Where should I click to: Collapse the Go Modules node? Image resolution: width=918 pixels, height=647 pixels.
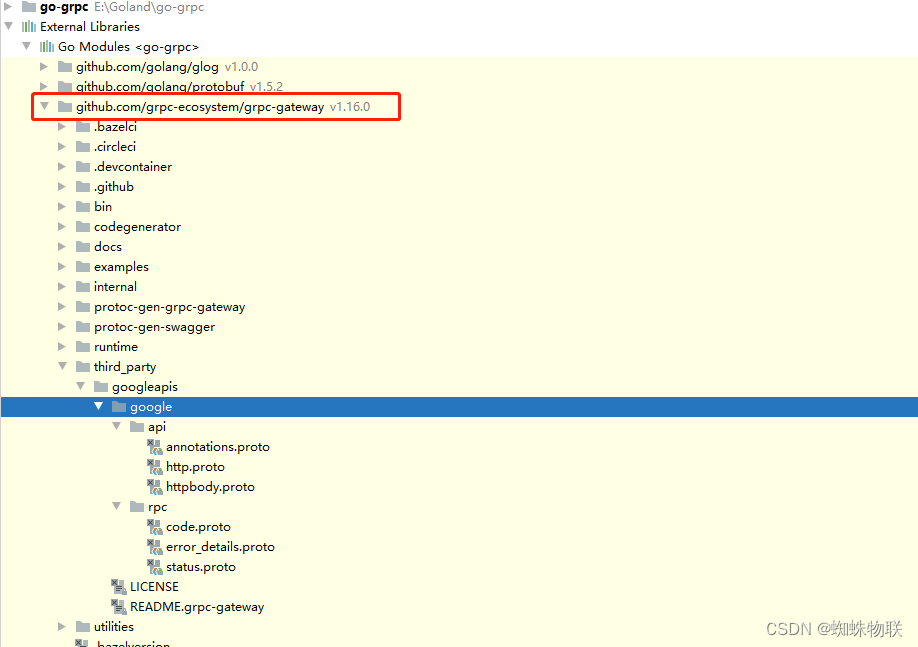click(27, 46)
